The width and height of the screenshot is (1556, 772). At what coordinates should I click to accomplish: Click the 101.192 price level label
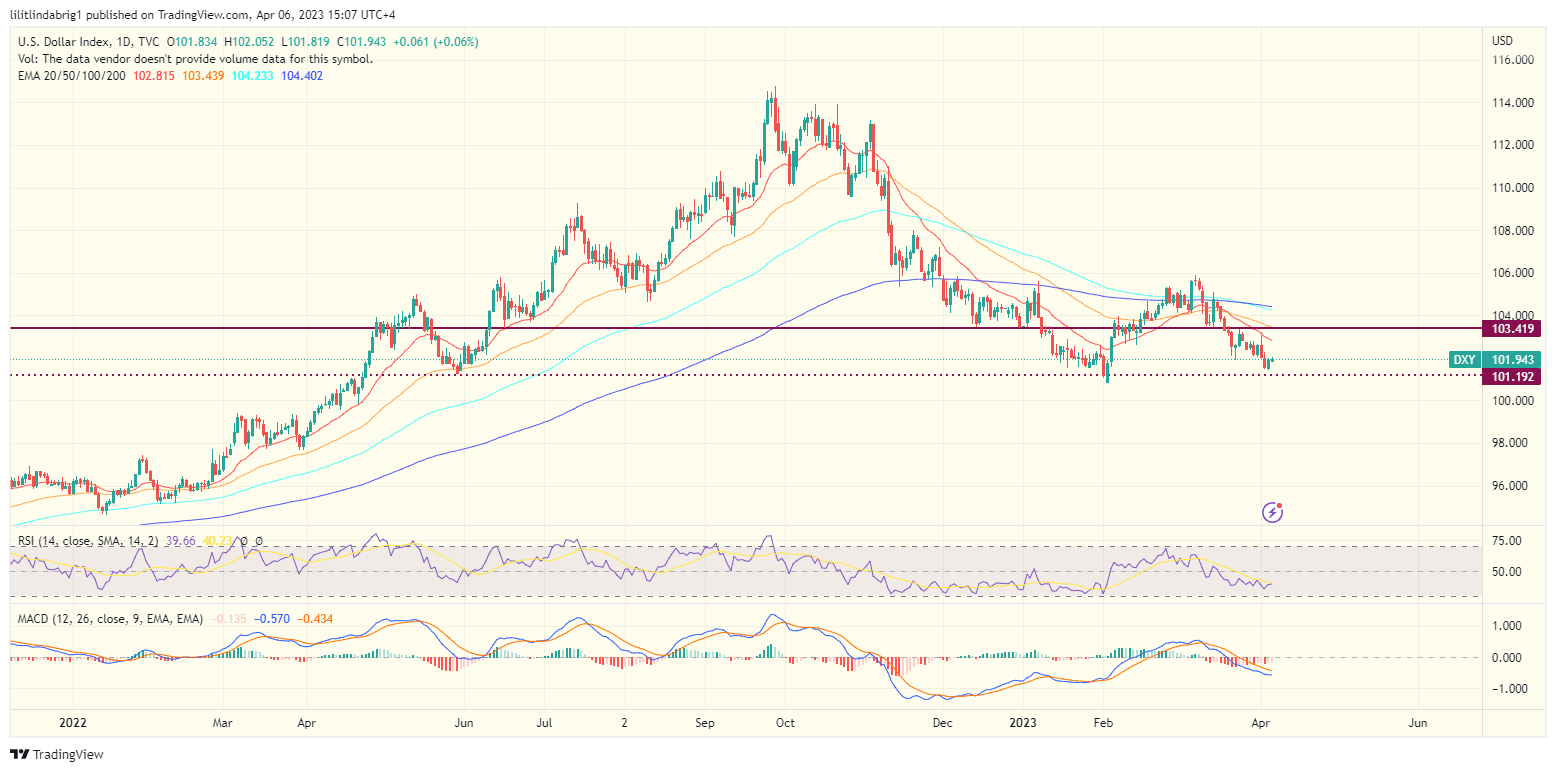point(1510,377)
